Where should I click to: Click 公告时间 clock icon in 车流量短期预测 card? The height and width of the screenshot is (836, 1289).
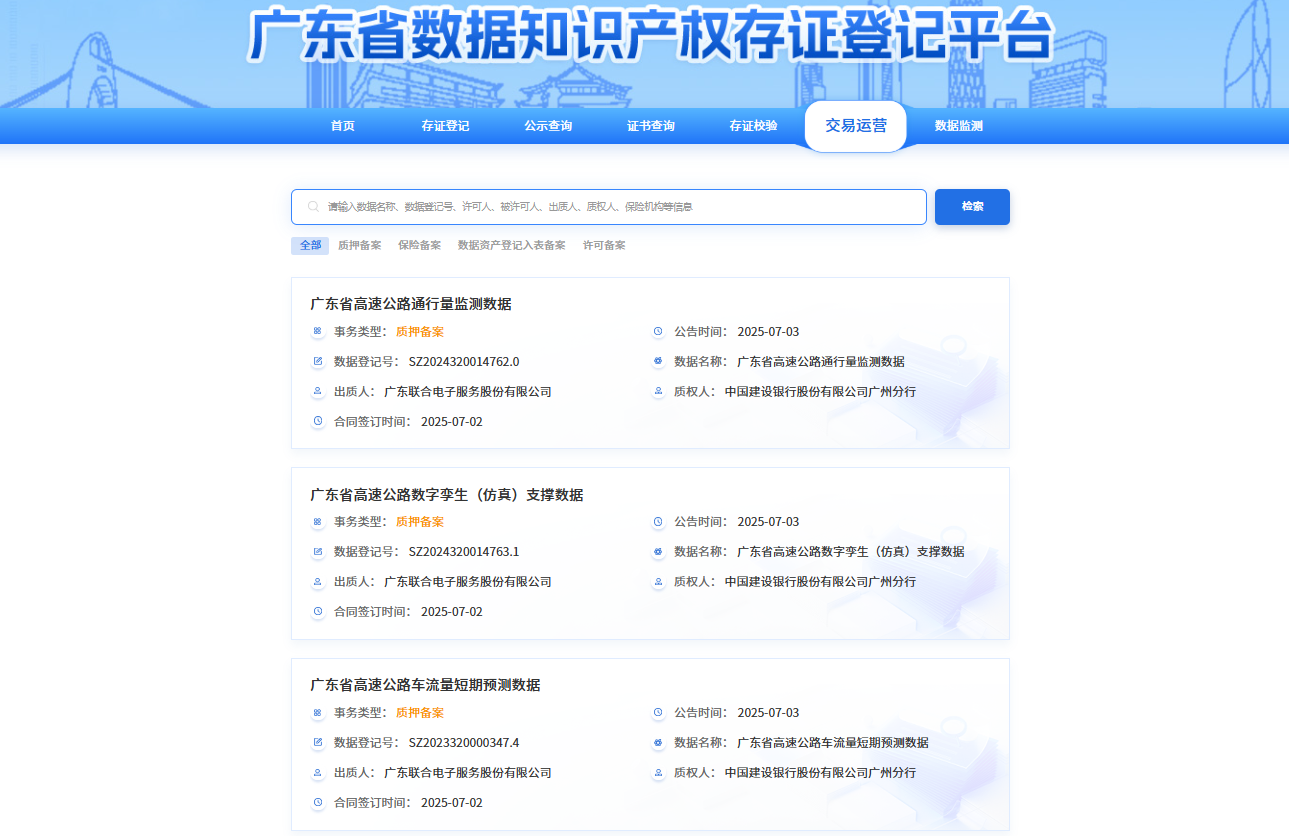pyautogui.click(x=658, y=712)
